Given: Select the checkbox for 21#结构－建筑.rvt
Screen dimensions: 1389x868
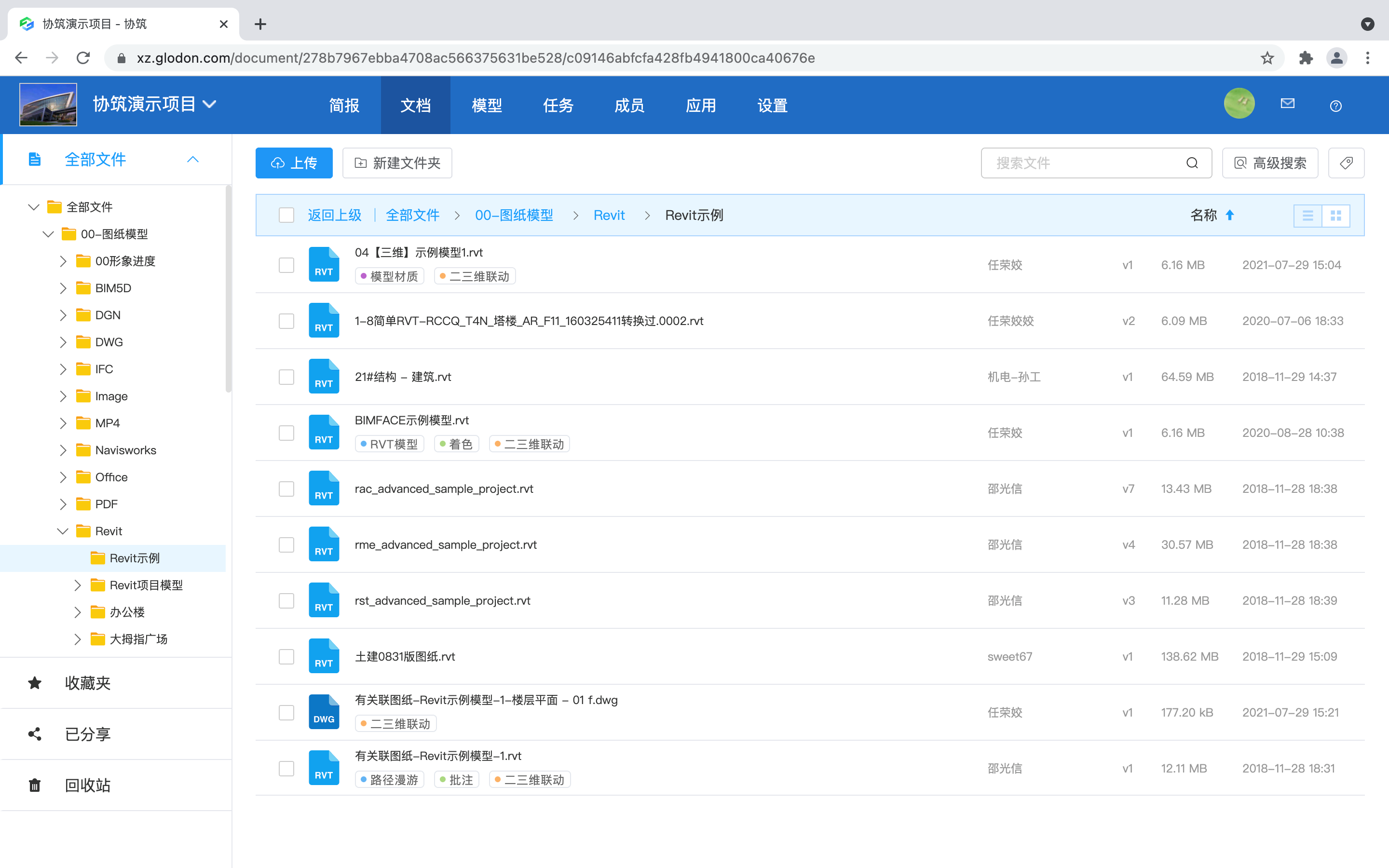Looking at the screenshot, I should (286, 377).
